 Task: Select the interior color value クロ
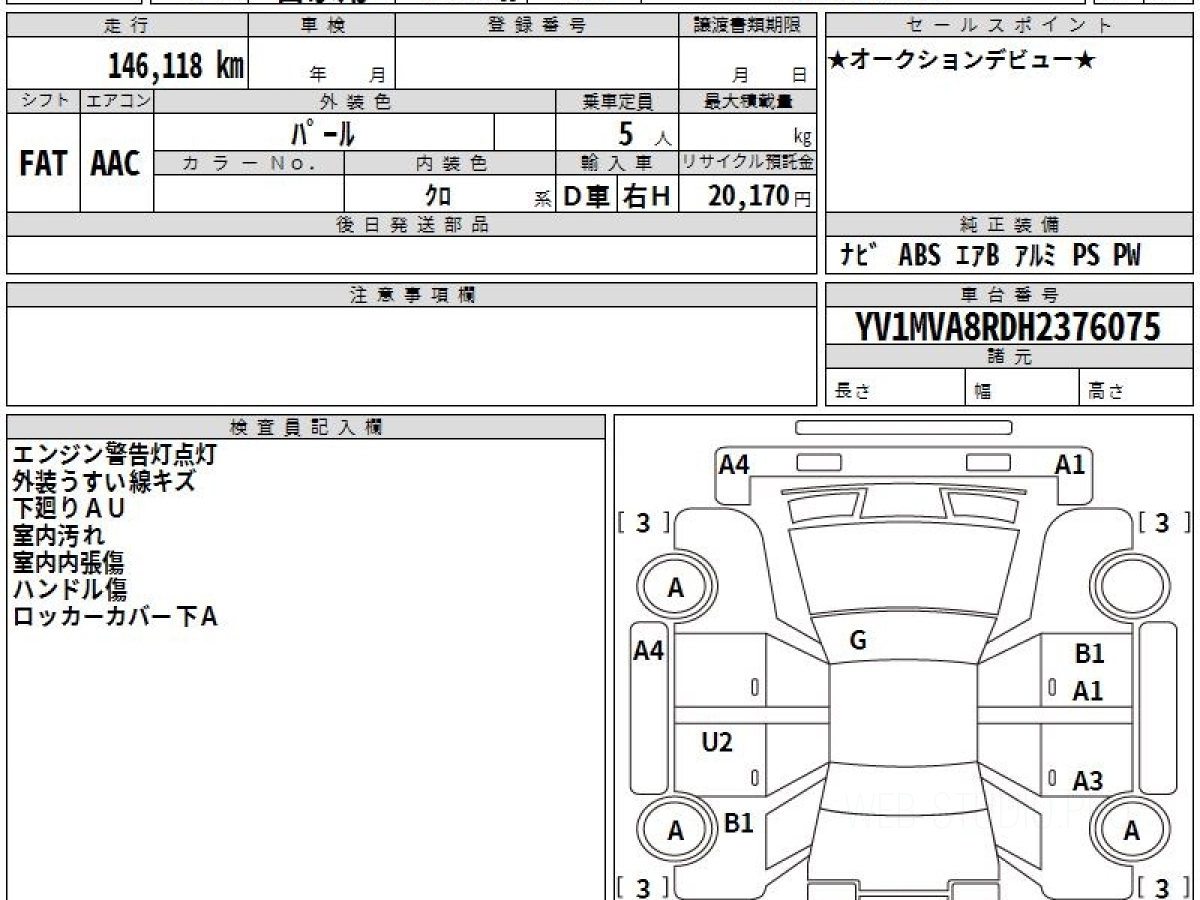point(439,195)
